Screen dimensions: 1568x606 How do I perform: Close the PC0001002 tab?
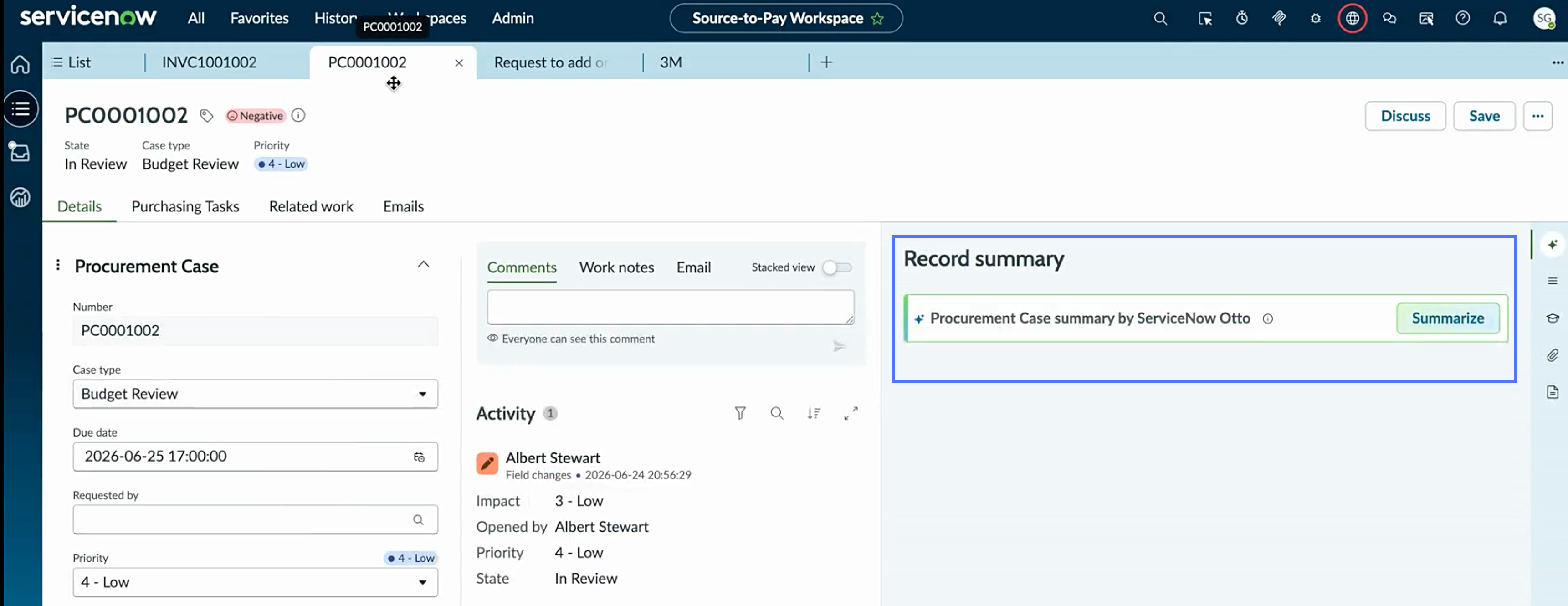point(459,63)
